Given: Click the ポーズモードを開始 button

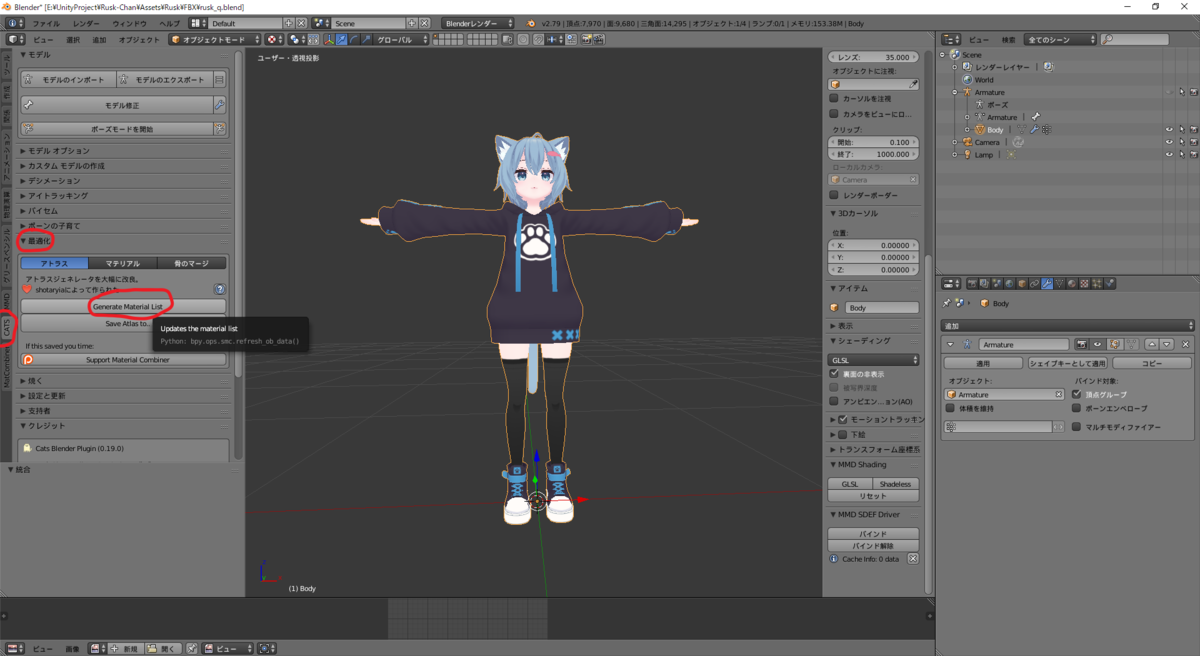Looking at the screenshot, I should point(117,129).
